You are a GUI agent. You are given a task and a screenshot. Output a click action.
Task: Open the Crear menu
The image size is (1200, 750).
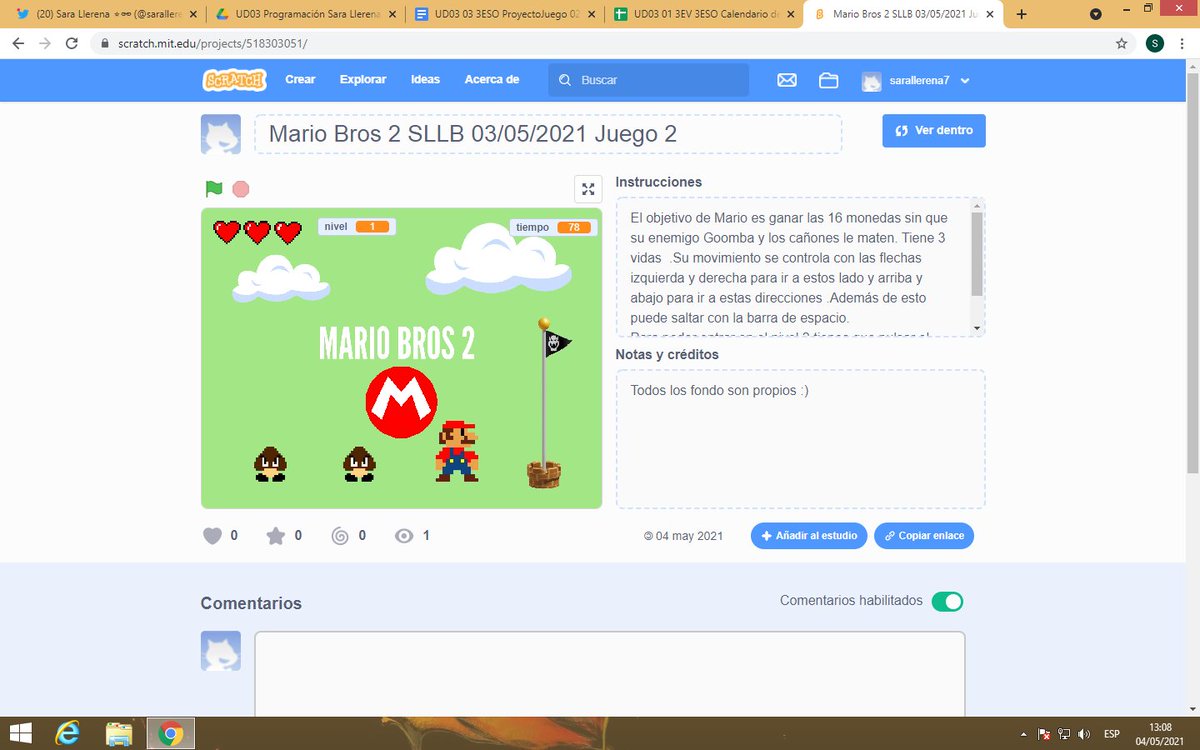300,80
